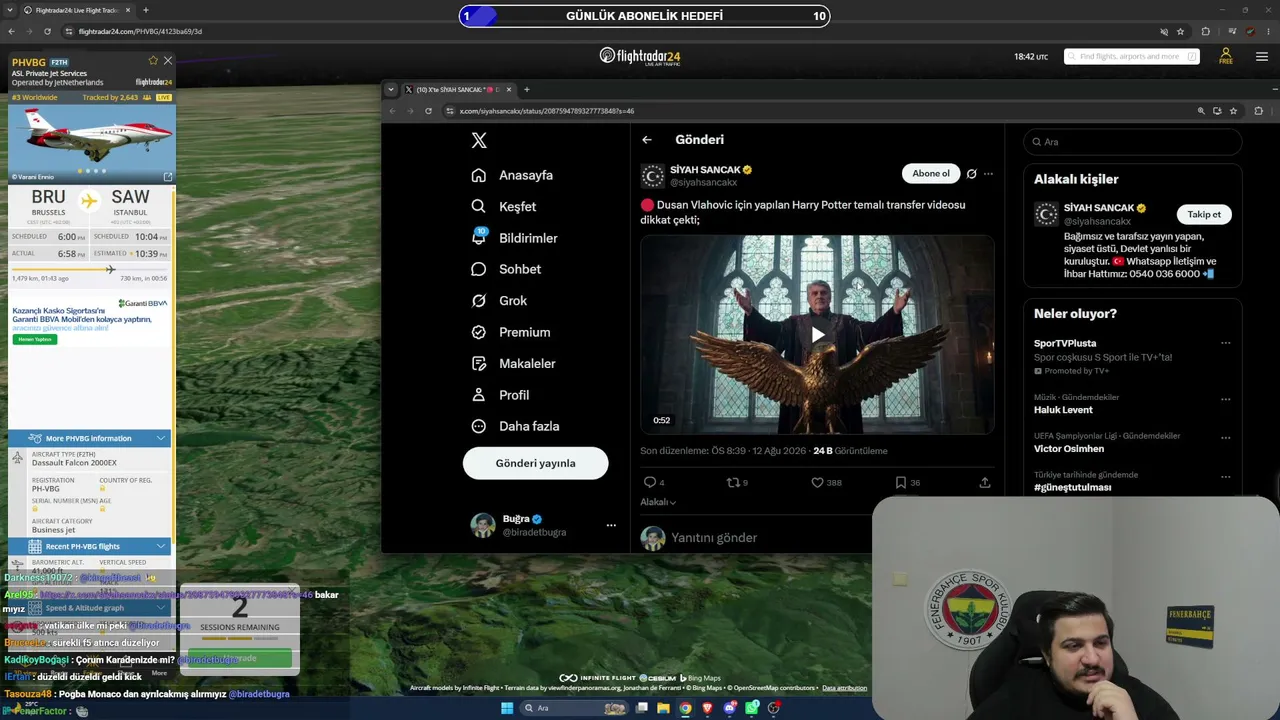The width and height of the screenshot is (1280, 720).
Task: Click the X logo in sidebar
Action: coord(479,141)
